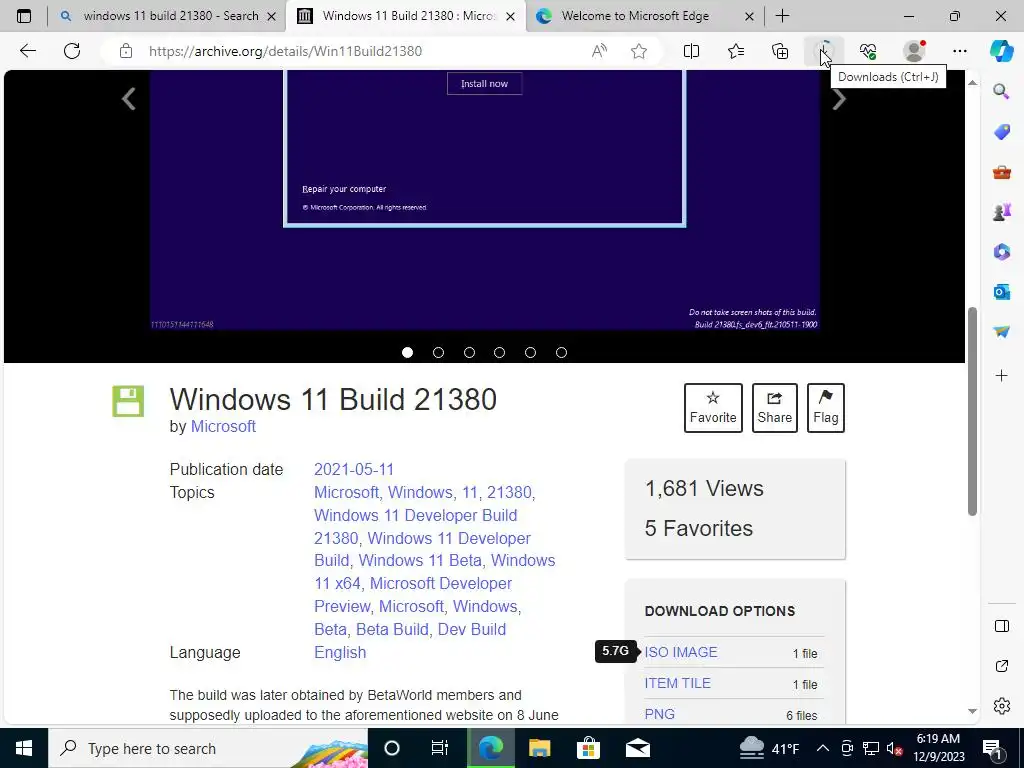Open sidebar Search icon

pyautogui.click(x=1001, y=91)
